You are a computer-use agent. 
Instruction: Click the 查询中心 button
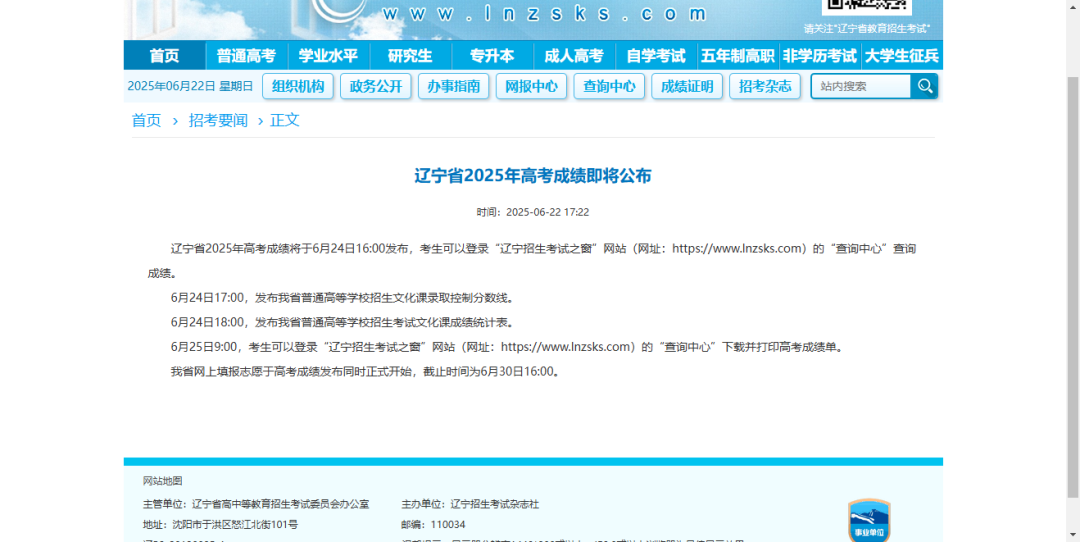pos(609,86)
